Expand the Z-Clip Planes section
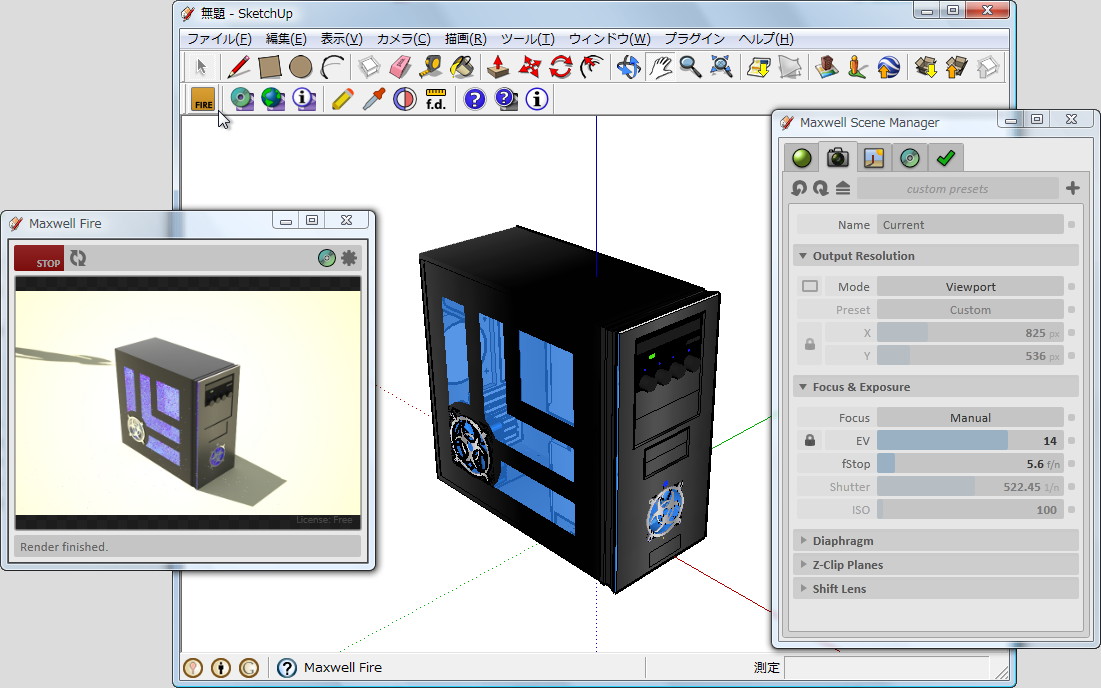The height and width of the screenshot is (688, 1101). (803, 564)
